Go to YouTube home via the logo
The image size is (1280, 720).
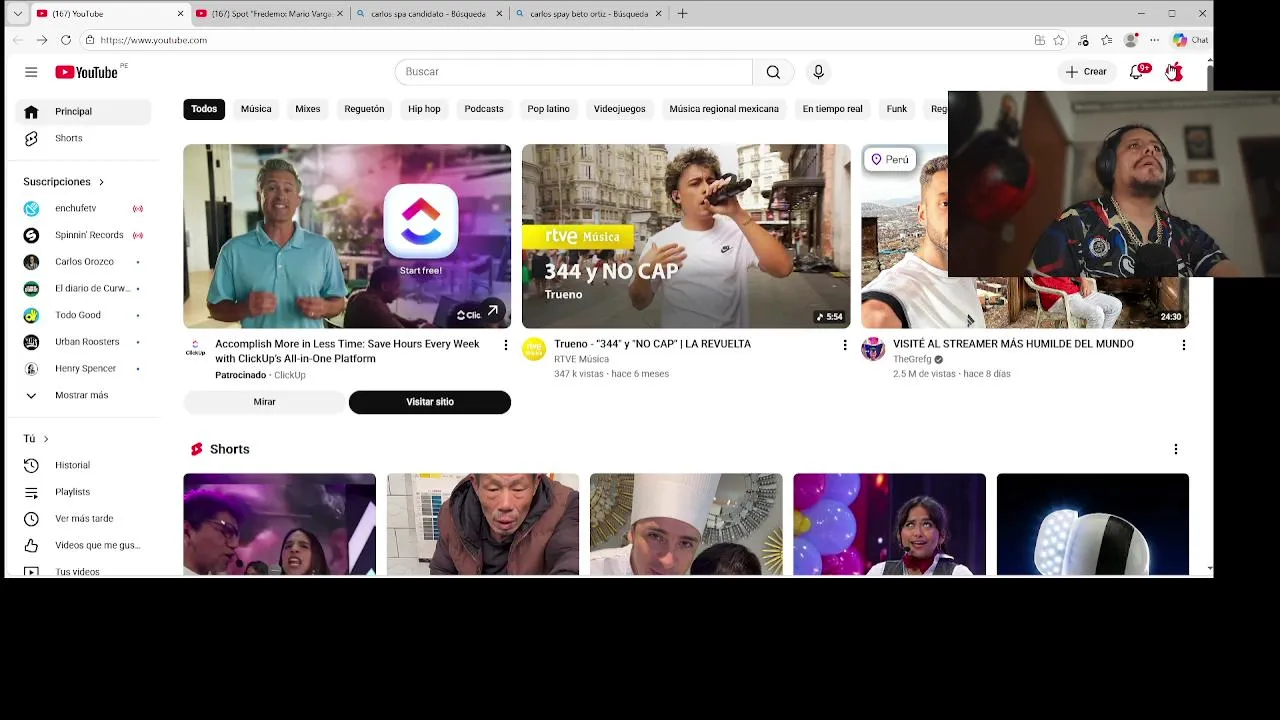click(86, 72)
